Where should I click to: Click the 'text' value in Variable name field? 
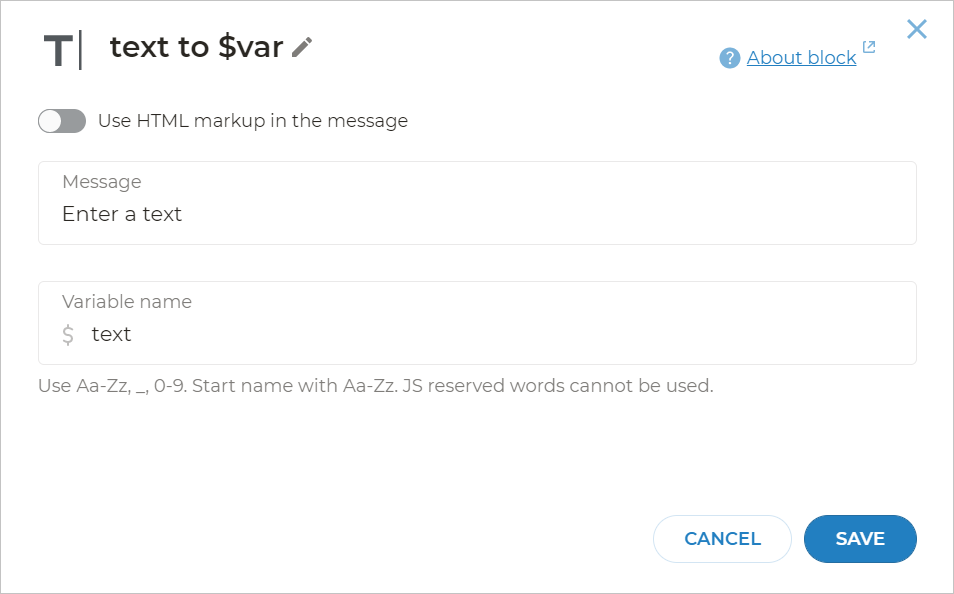pos(111,334)
